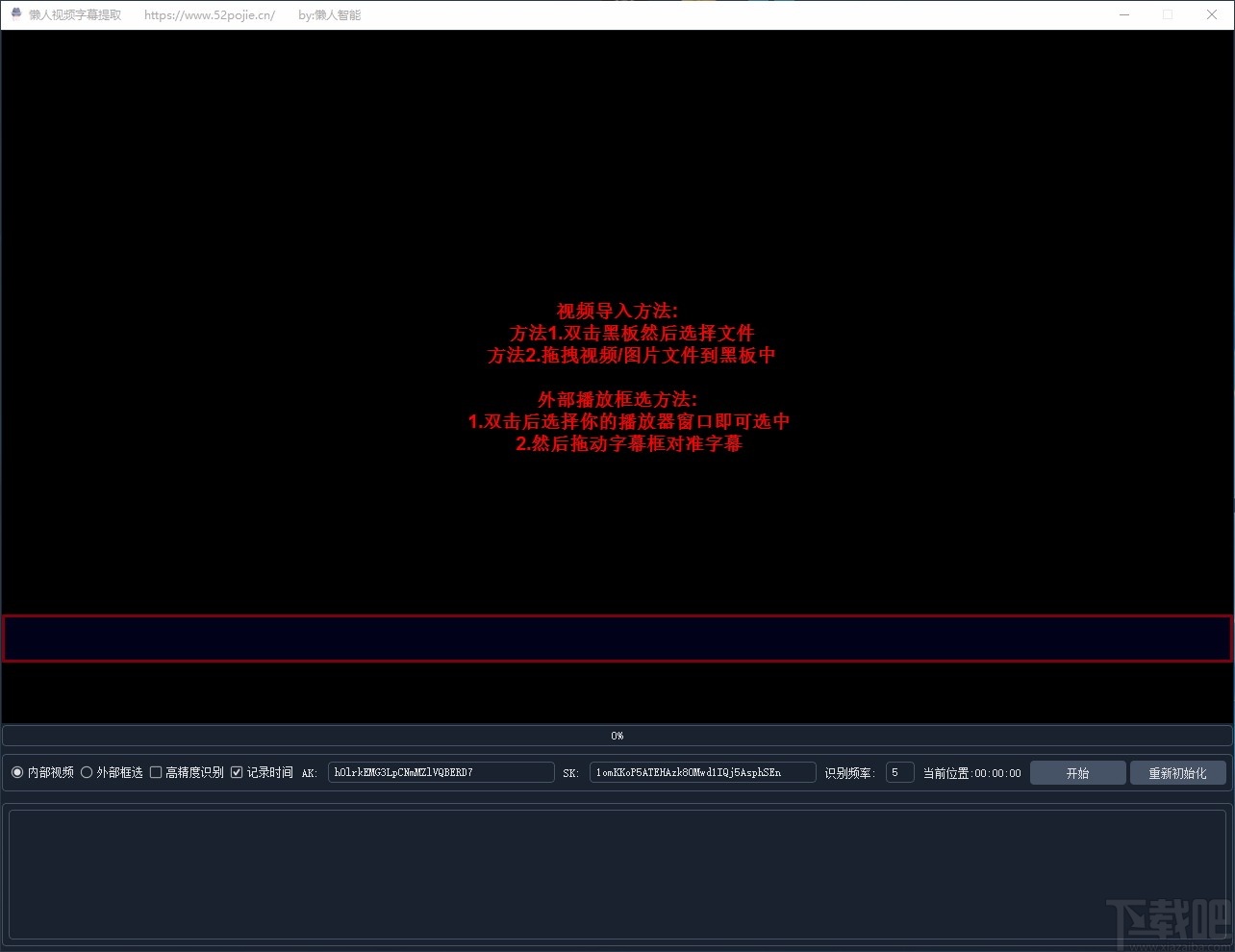
Task: Click the output text area at bottom
Action: pos(617,874)
